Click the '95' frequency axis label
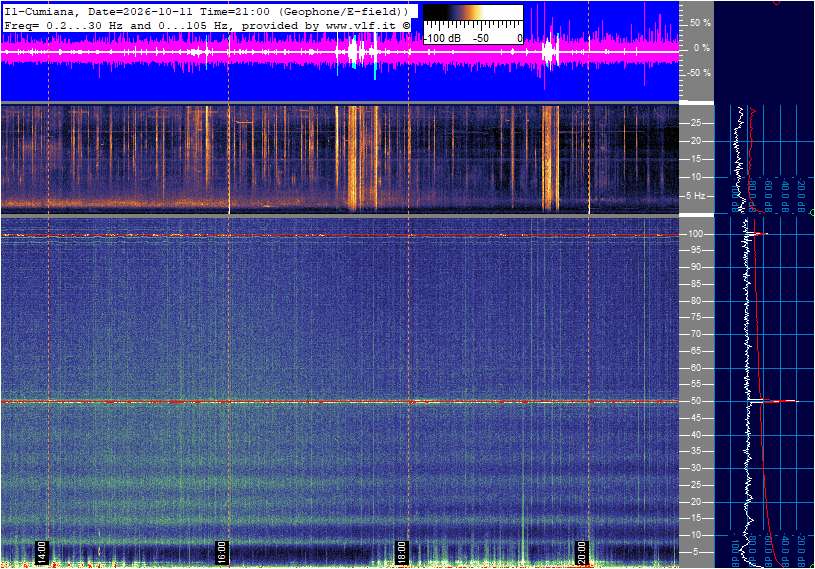The height and width of the screenshot is (569, 815). 695,250
